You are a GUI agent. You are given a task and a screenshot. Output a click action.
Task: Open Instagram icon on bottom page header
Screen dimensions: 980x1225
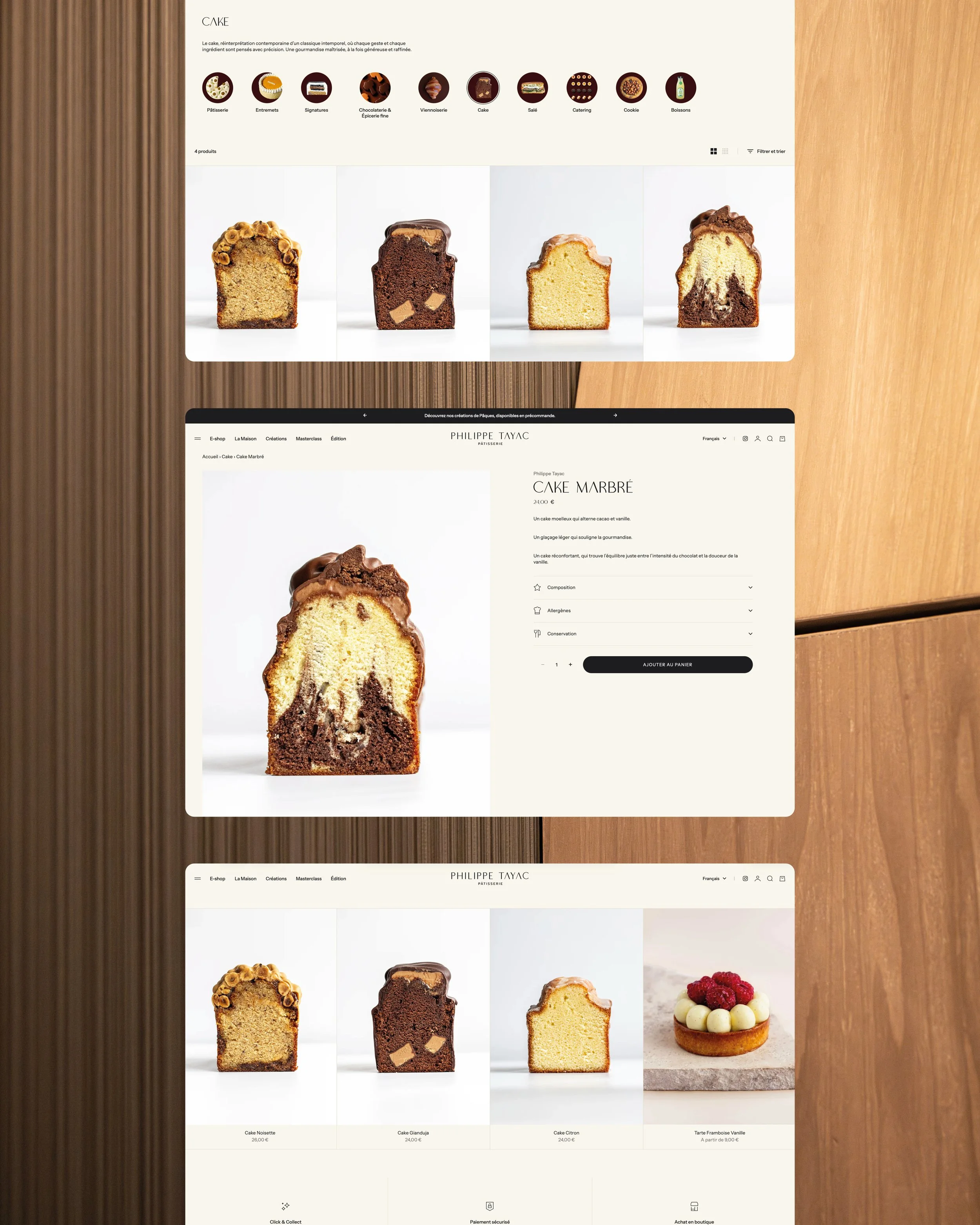745,878
